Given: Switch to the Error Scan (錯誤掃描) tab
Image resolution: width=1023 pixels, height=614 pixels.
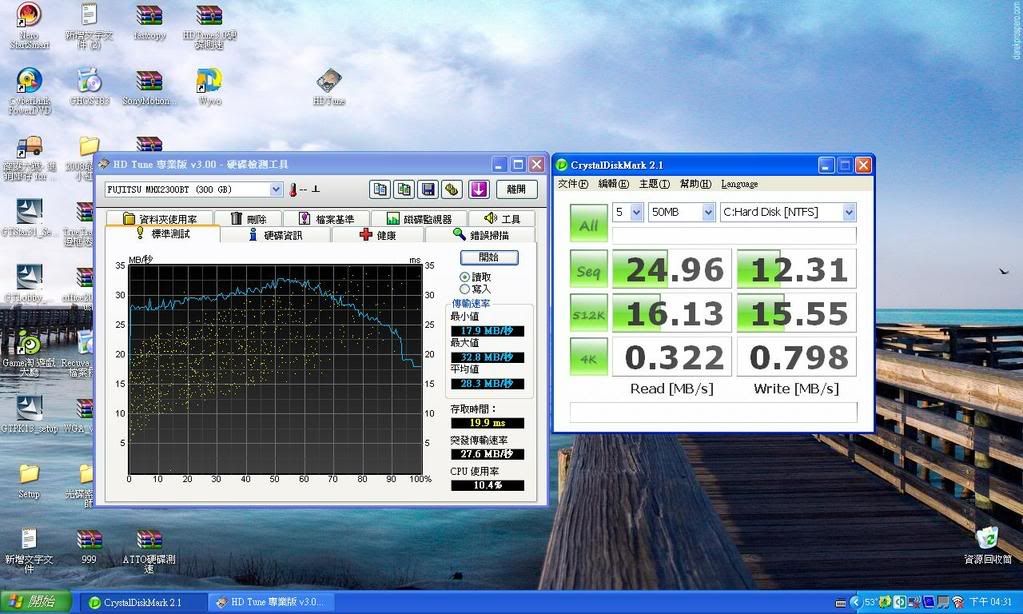Looking at the screenshot, I should (481, 235).
